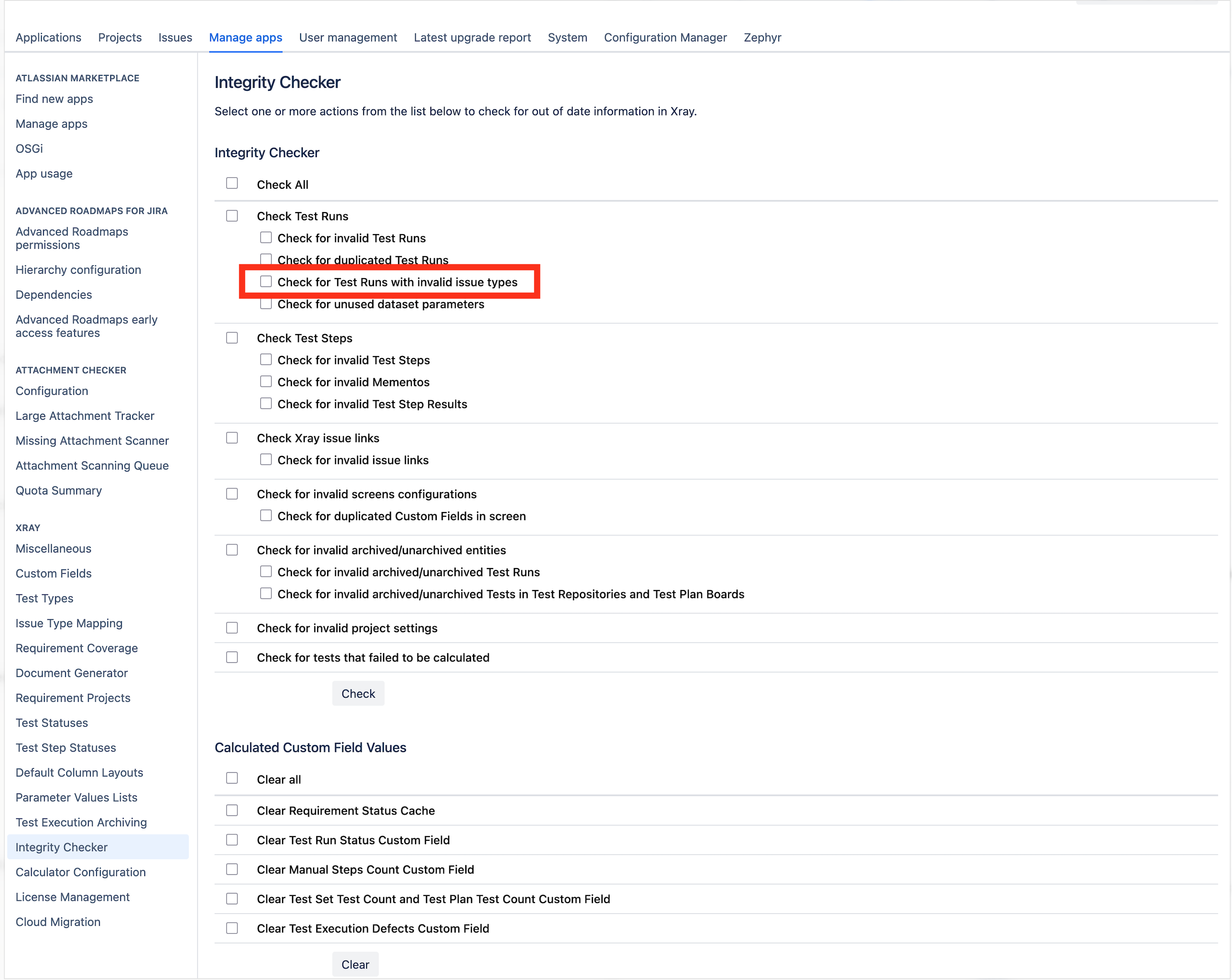
Task: Open the Zephyr tab
Action: pos(762,38)
